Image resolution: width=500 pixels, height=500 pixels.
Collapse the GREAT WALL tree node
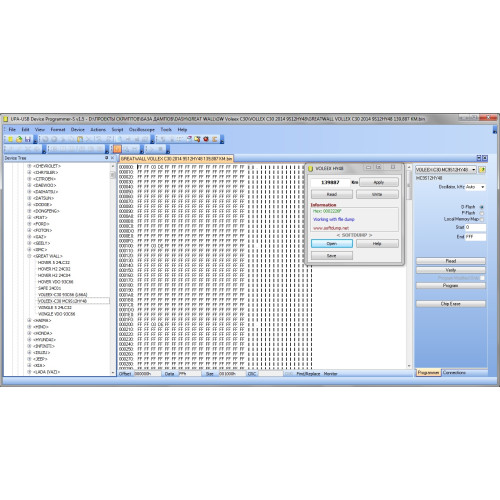click(x=29, y=256)
